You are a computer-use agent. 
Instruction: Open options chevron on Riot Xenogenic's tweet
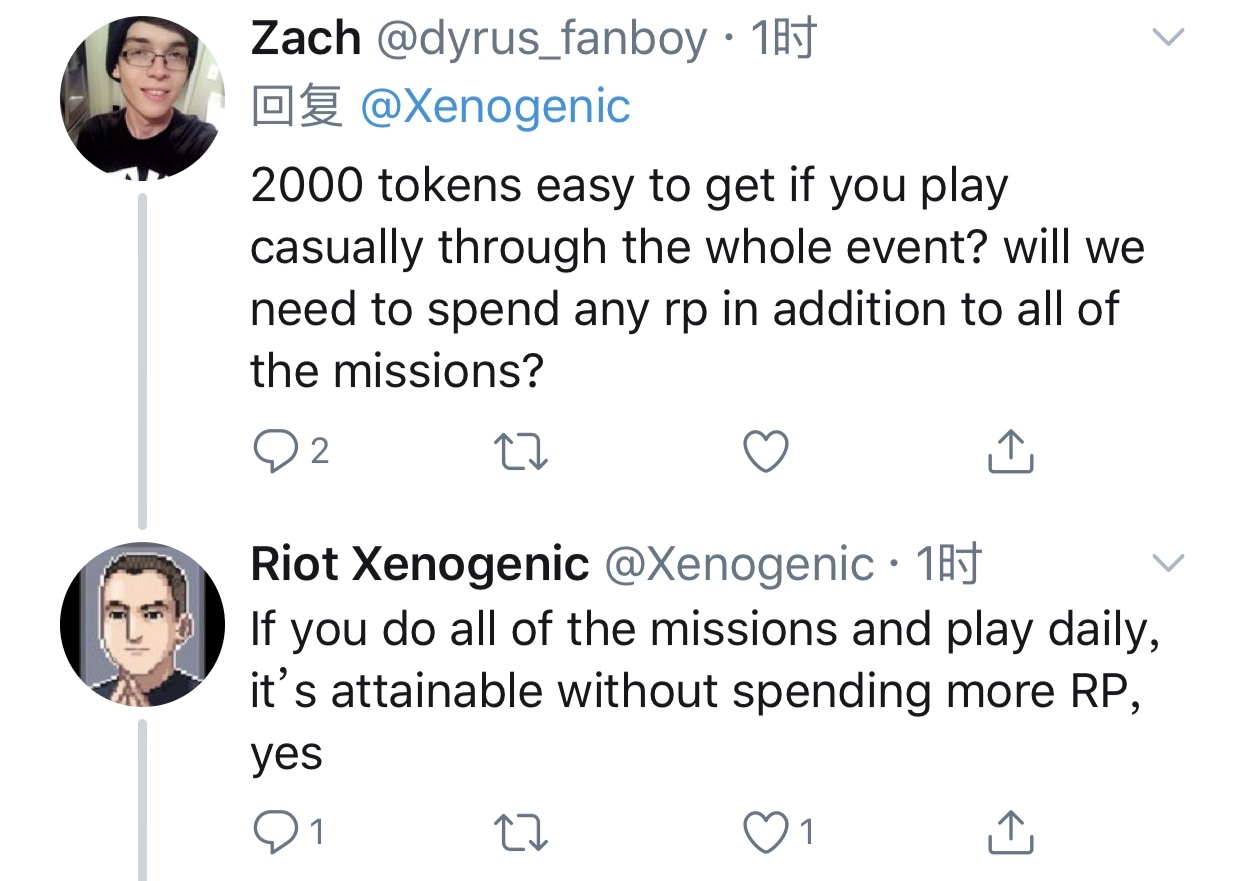coord(1168,563)
